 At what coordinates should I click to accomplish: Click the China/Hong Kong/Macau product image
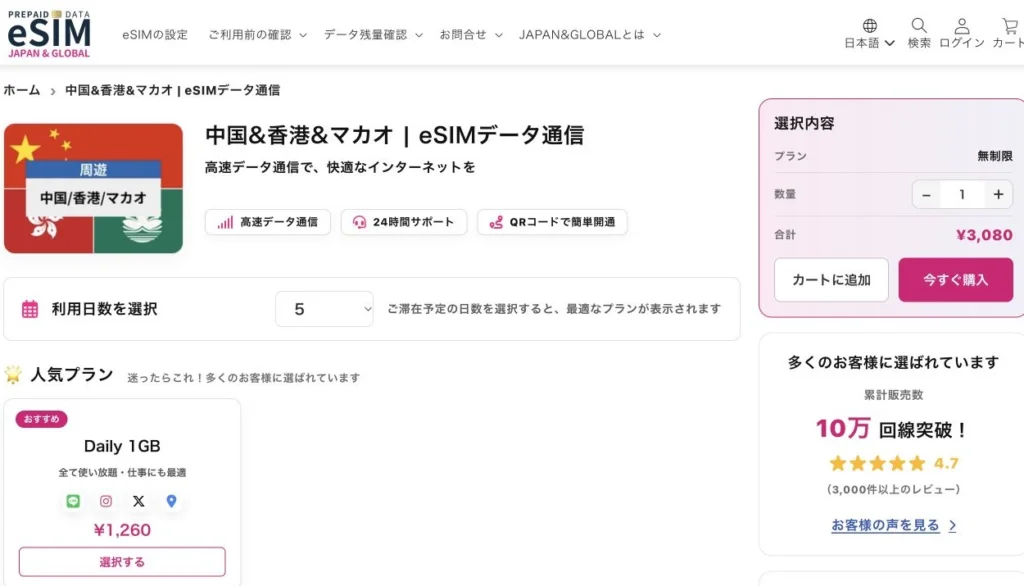(x=93, y=188)
